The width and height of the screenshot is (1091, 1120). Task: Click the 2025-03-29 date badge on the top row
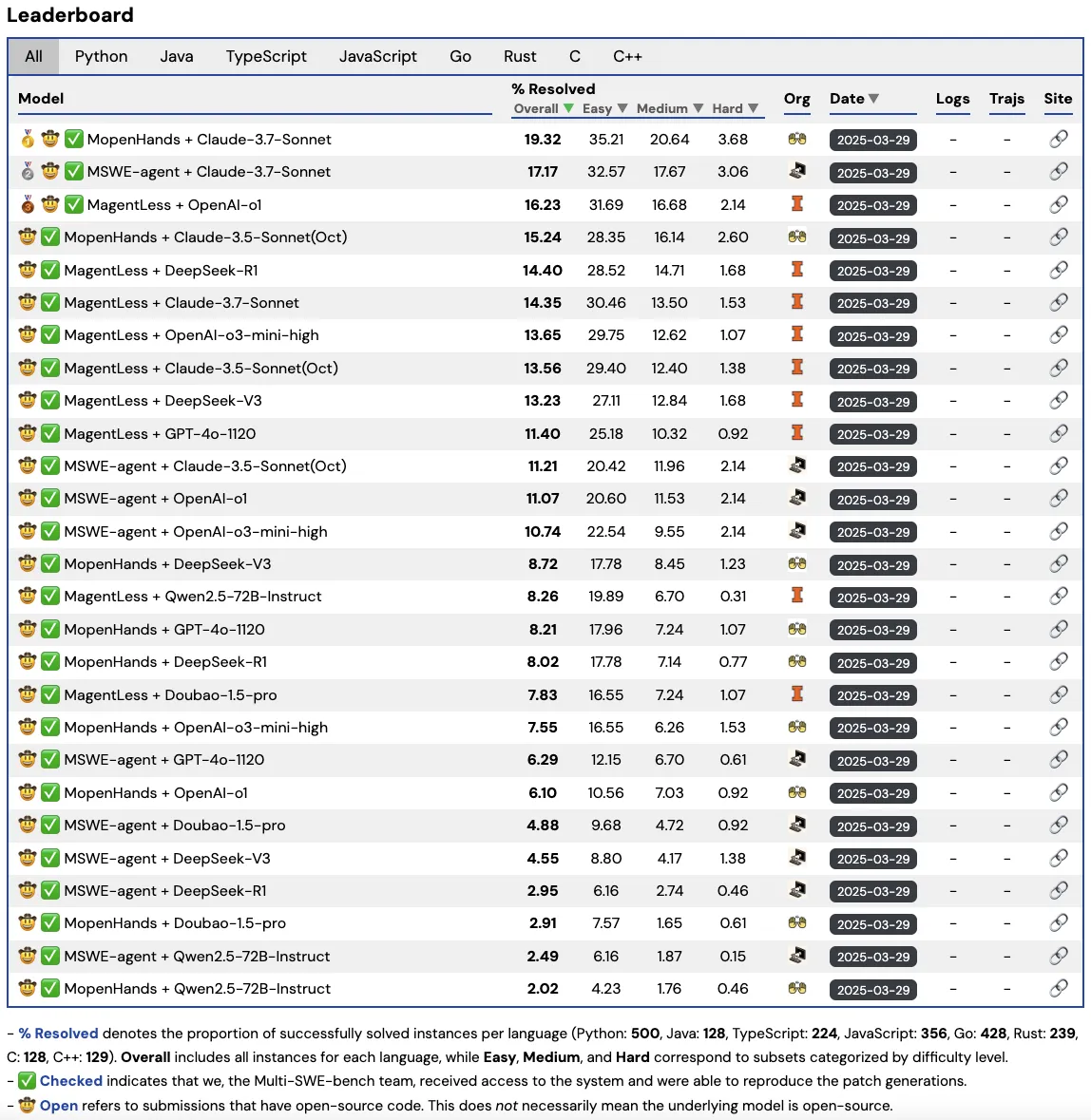872,140
